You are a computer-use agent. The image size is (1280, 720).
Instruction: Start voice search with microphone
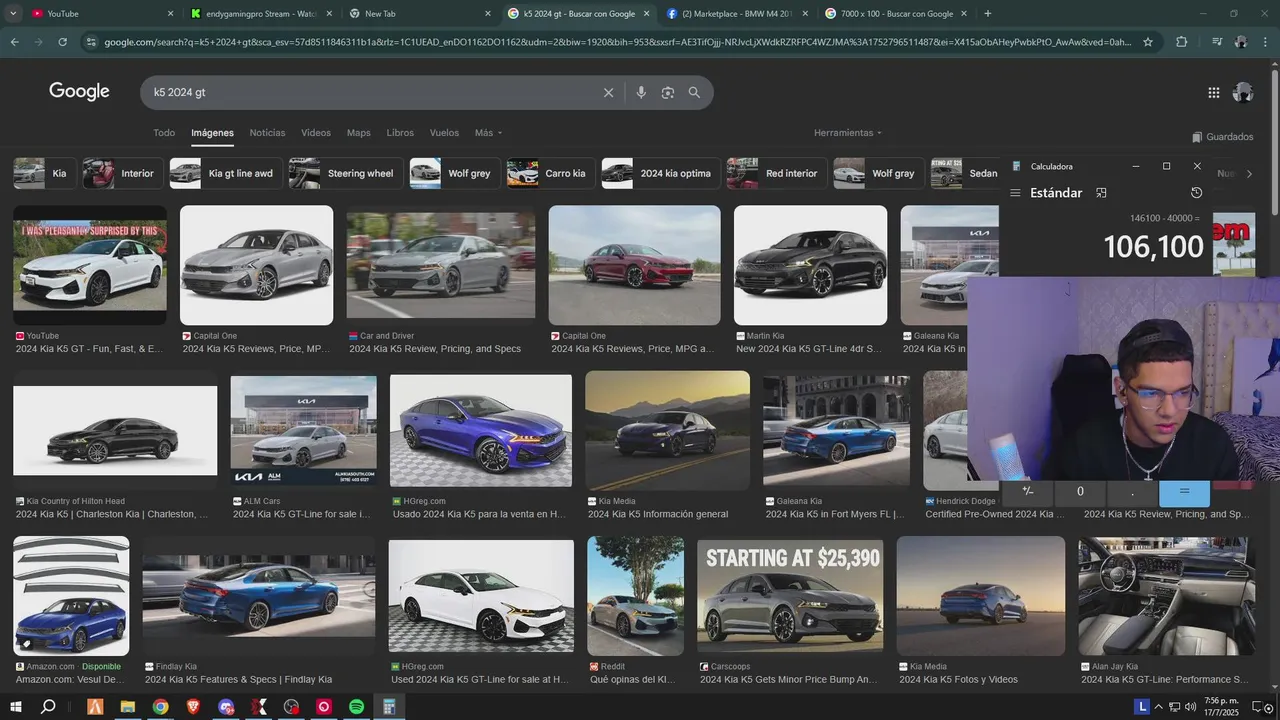[641, 92]
